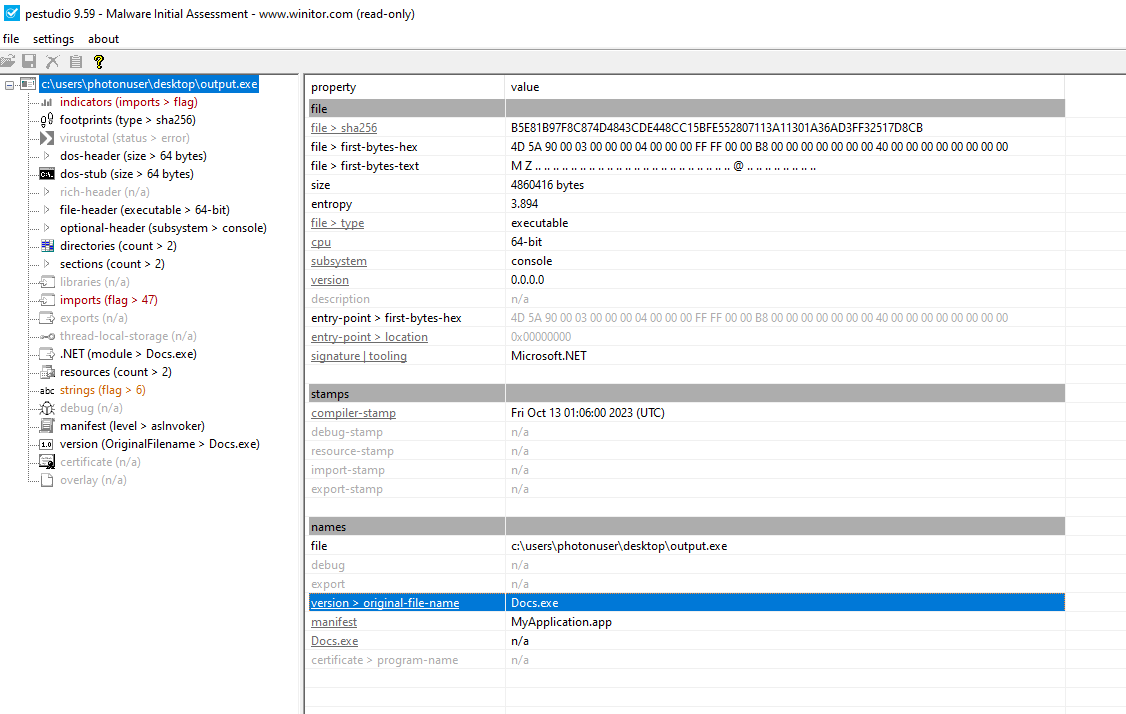1126x714 pixels.
Task: Click the certificate icon in tree
Action: 47,462
